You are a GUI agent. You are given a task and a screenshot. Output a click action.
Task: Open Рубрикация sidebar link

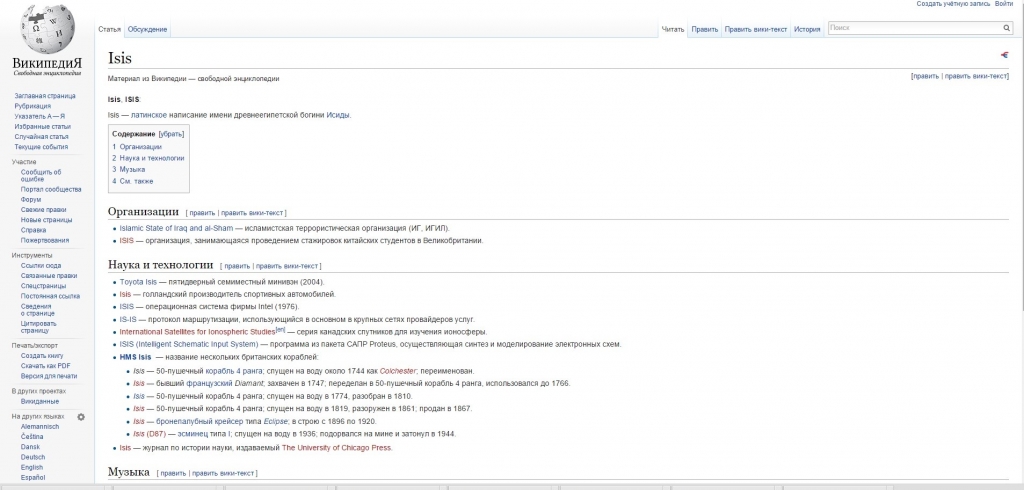click(x=33, y=106)
